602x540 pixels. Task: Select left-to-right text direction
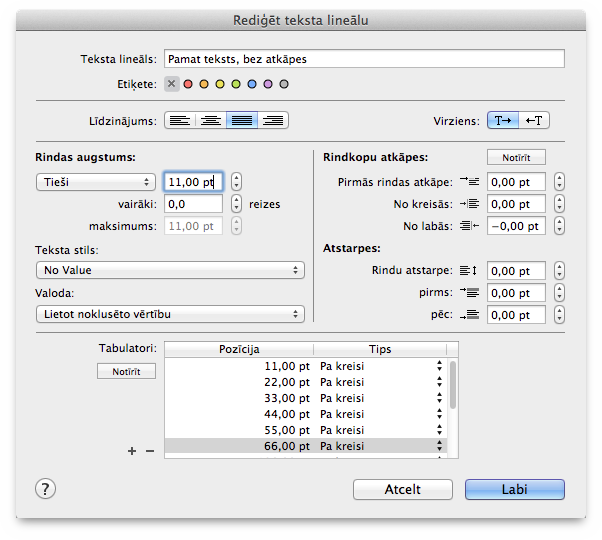pos(503,121)
